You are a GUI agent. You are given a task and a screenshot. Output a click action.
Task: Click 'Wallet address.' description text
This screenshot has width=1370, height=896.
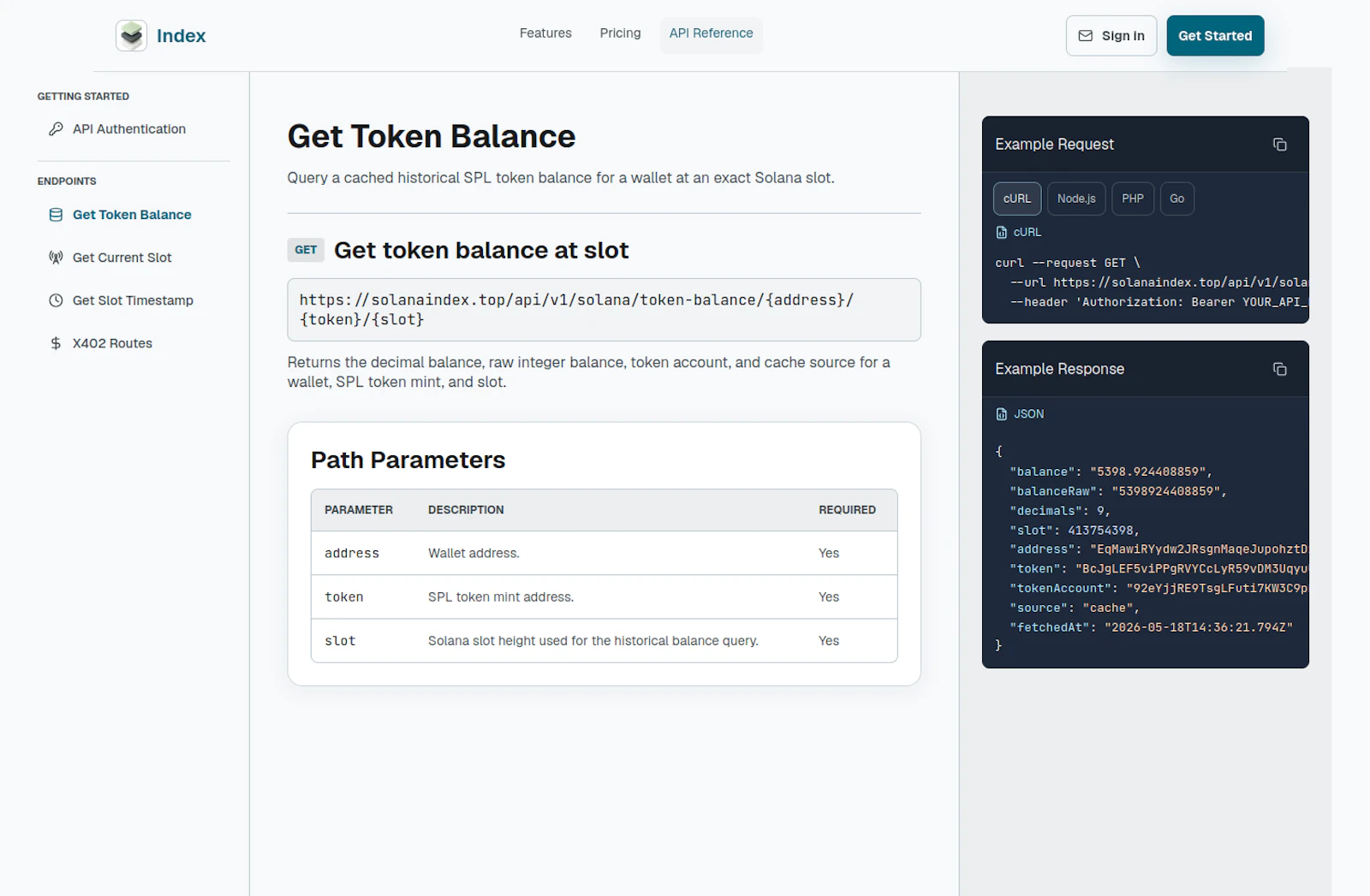[x=474, y=554]
